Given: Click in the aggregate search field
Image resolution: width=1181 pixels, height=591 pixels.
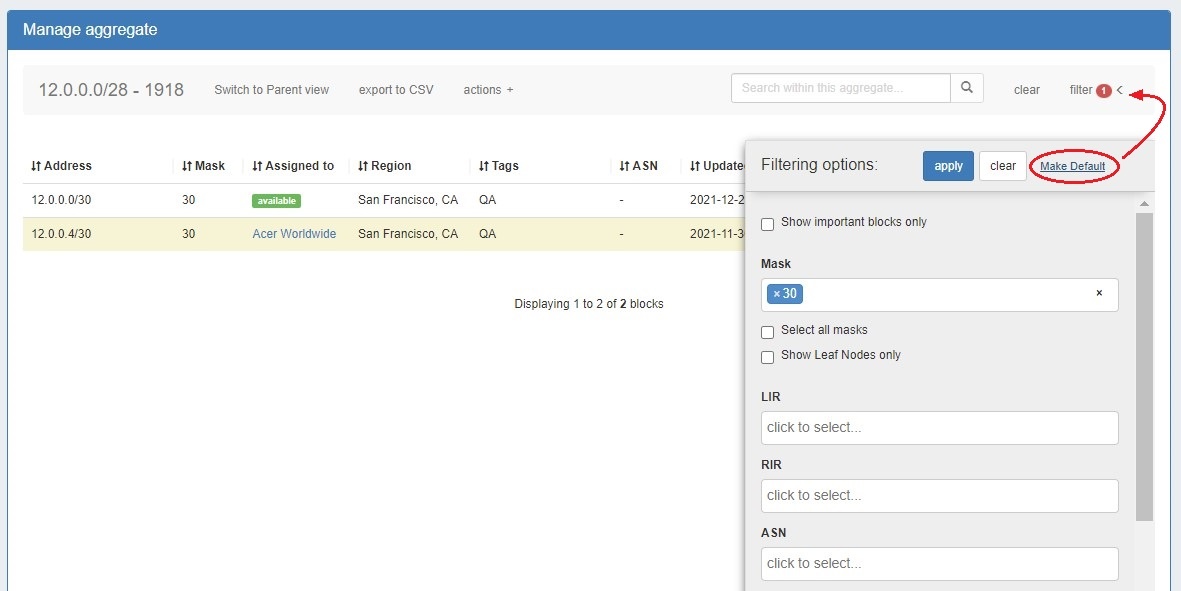Looking at the screenshot, I should pos(840,88).
